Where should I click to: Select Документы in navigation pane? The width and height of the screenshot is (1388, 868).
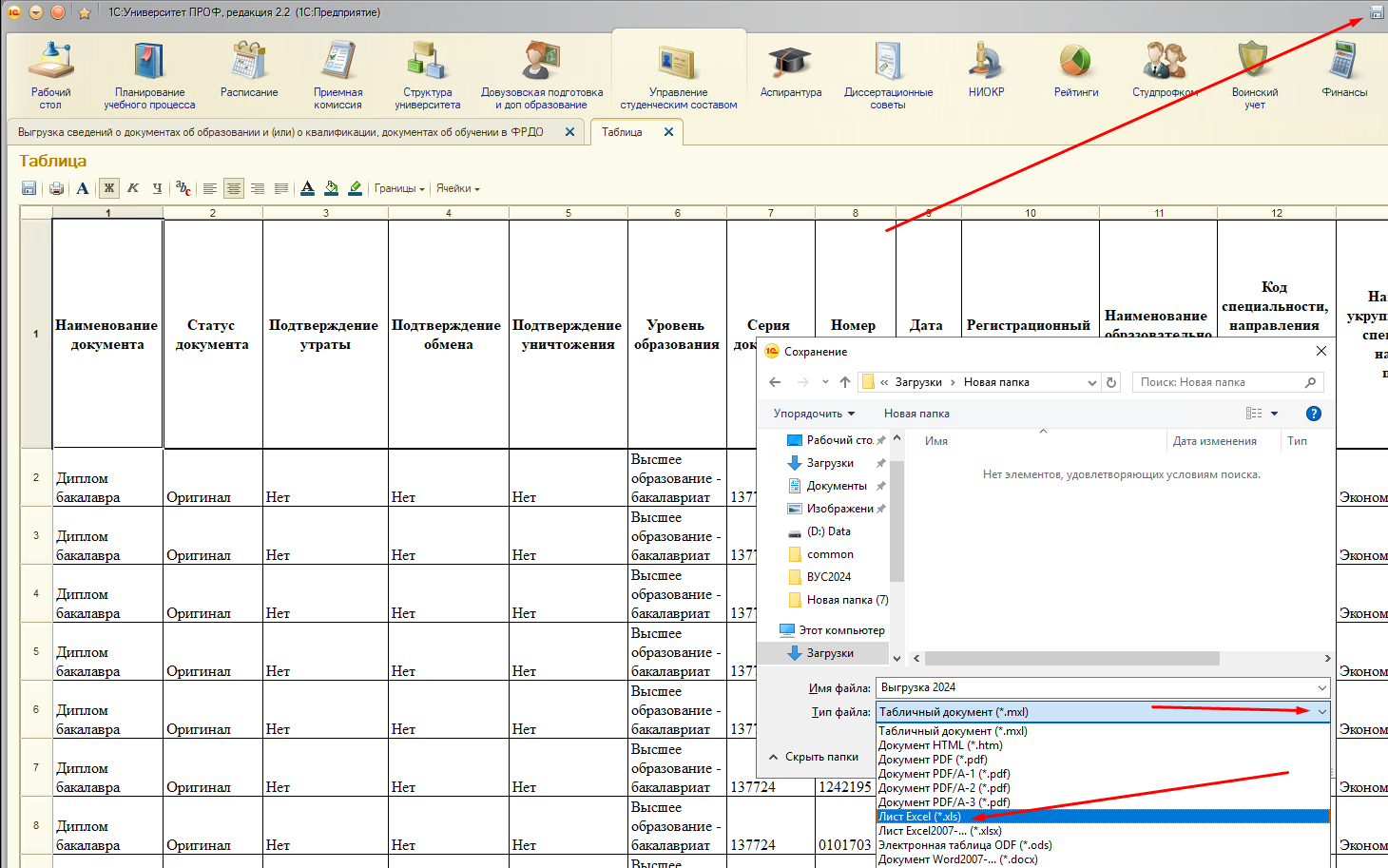pos(837,486)
